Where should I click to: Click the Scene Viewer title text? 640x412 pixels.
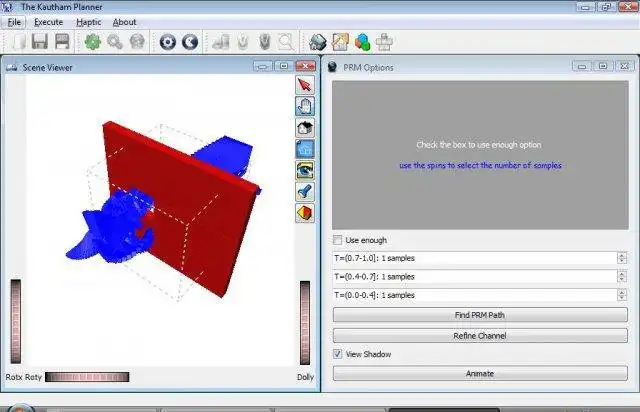pyautogui.click(x=47, y=68)
